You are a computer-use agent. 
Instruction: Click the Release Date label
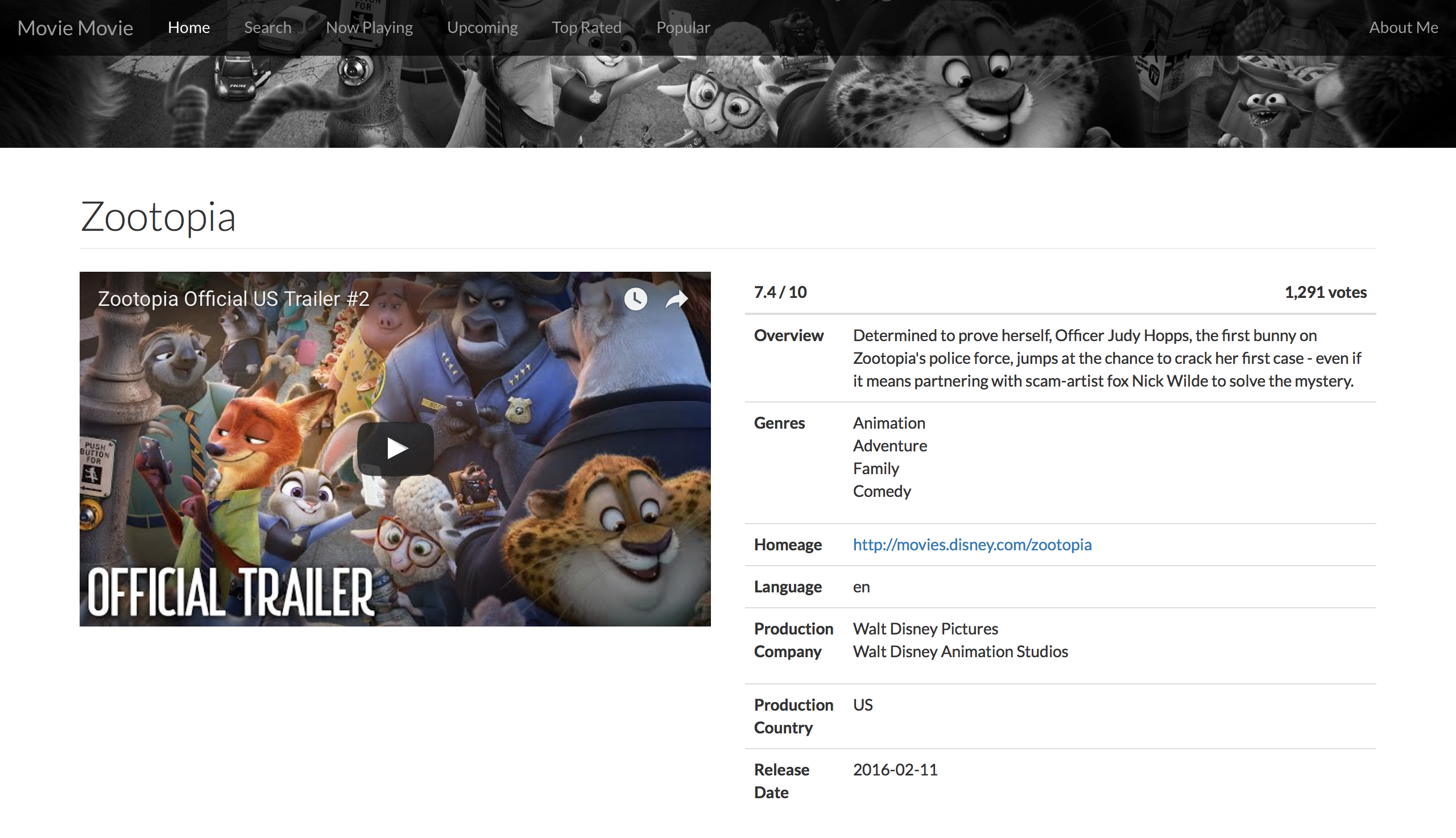[781, 781]
